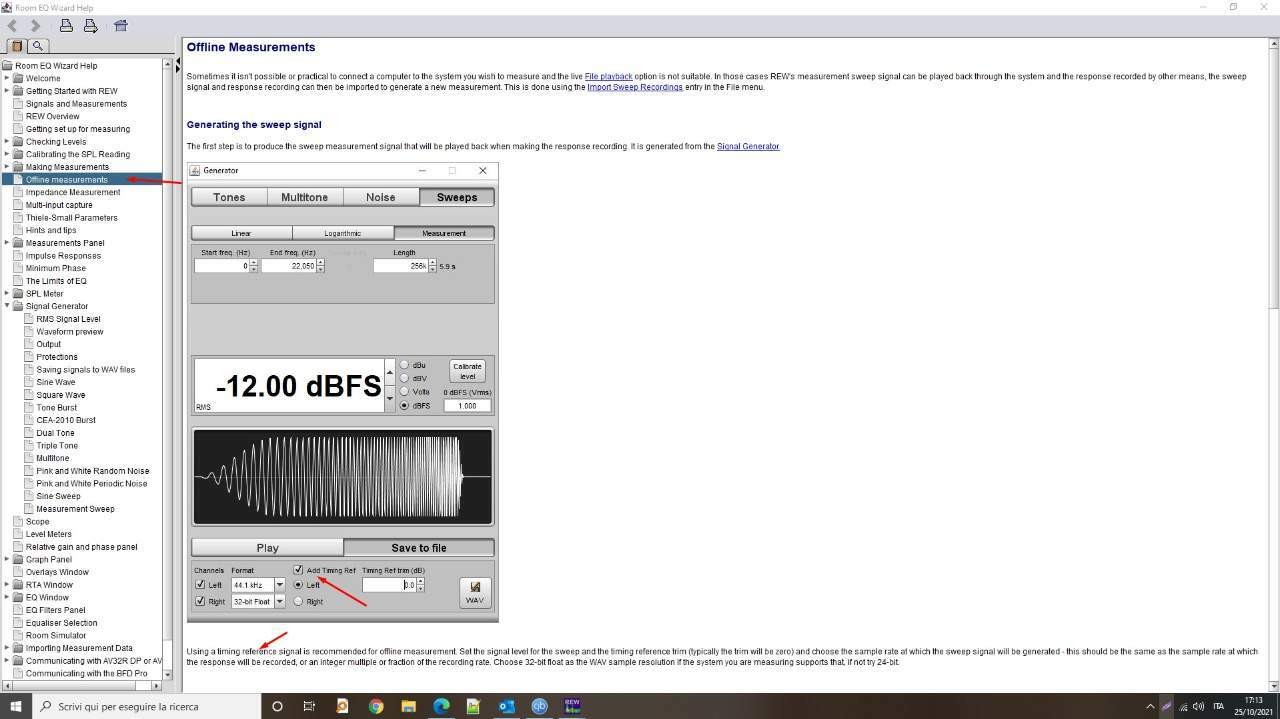Uncheck the Left channel checkbox

(x=200, y=585)
